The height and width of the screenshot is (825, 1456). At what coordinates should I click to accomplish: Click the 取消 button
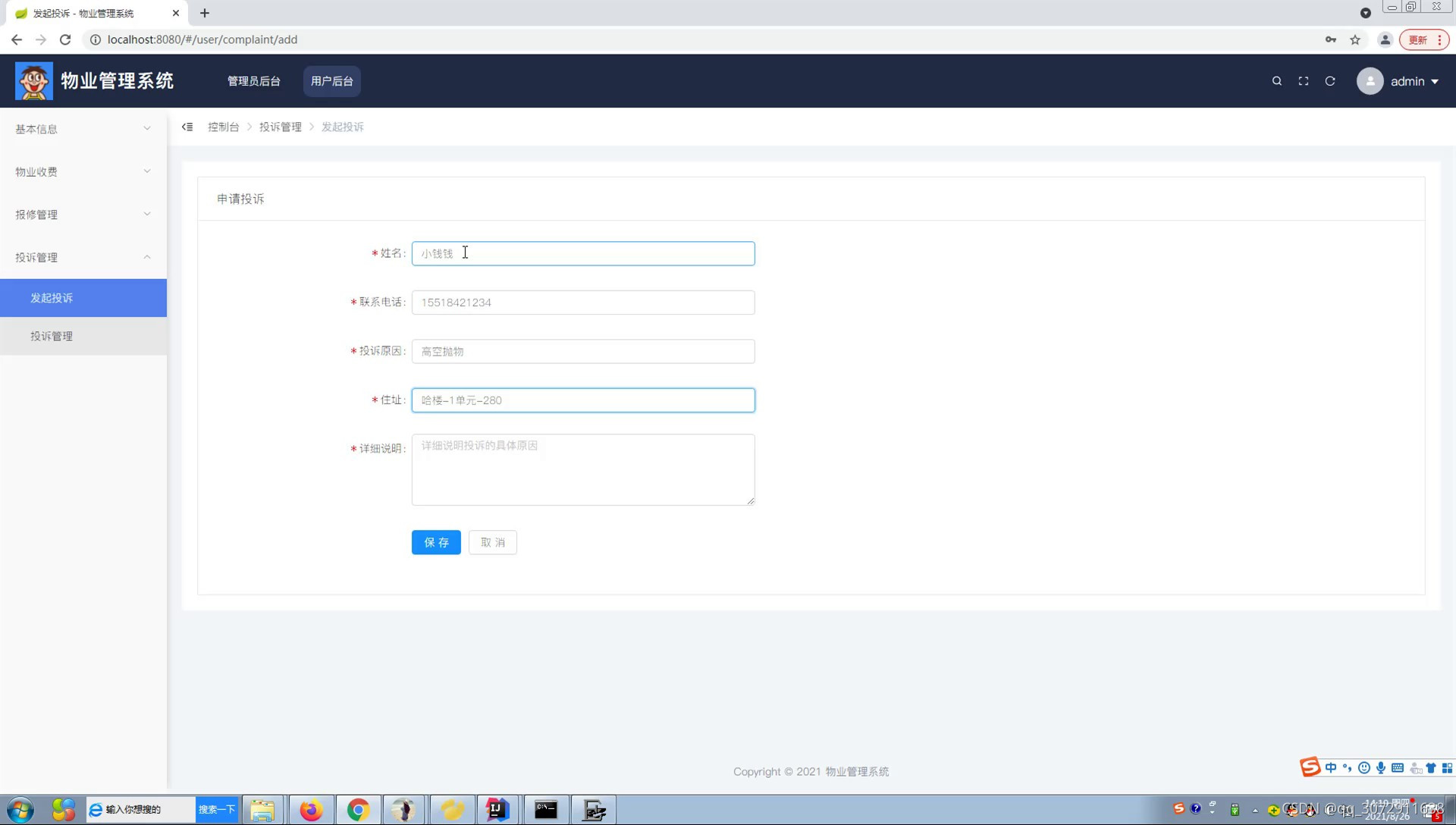click(x=493, y=542)
